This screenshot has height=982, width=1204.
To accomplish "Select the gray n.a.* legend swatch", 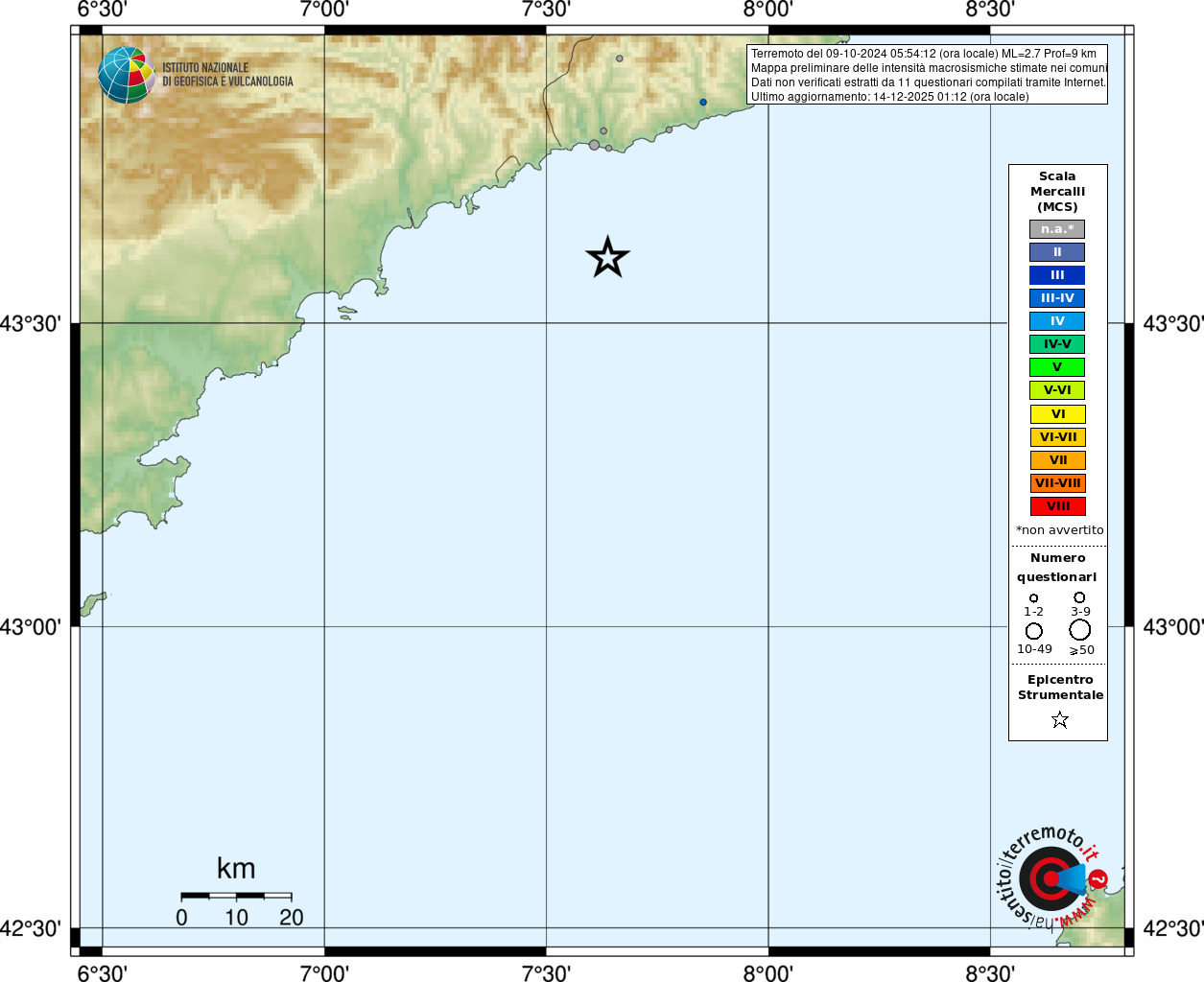I will coord(1057,229).
